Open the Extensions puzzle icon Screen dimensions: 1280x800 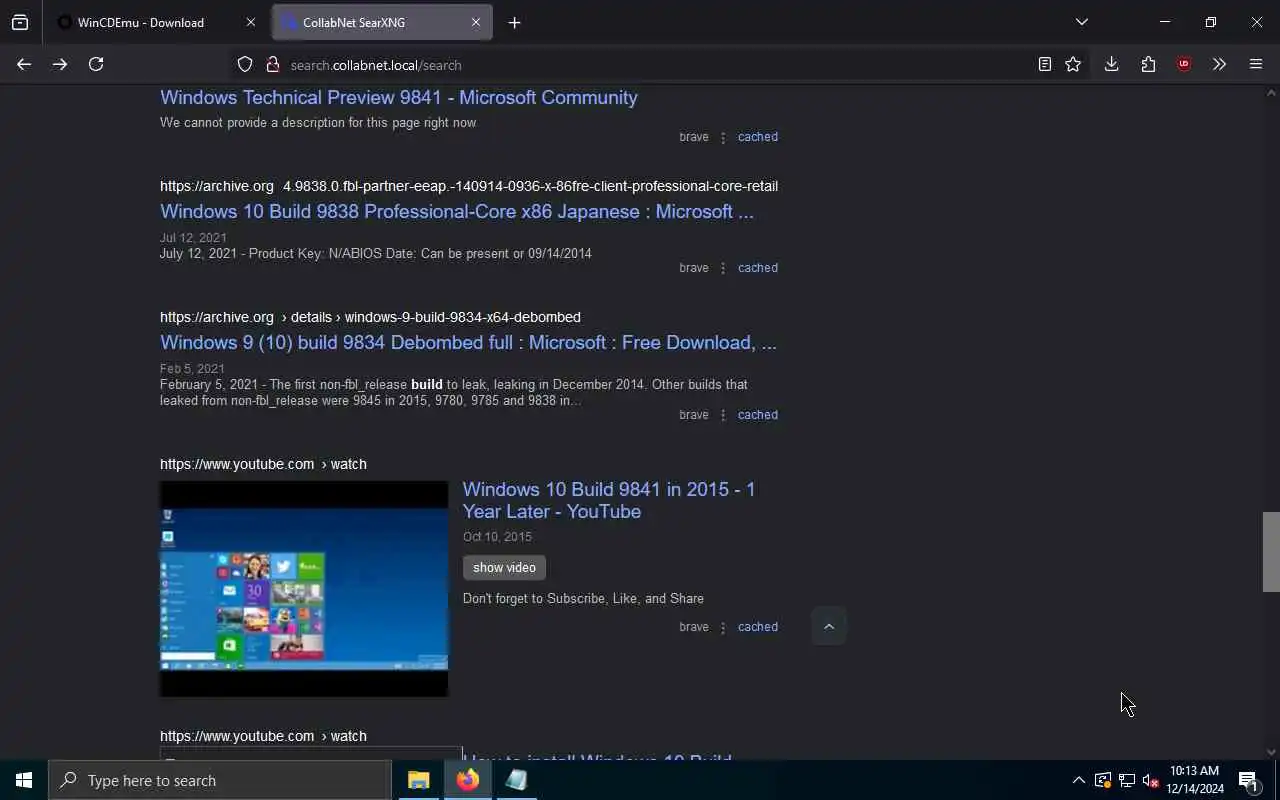tap(1148, 64)
